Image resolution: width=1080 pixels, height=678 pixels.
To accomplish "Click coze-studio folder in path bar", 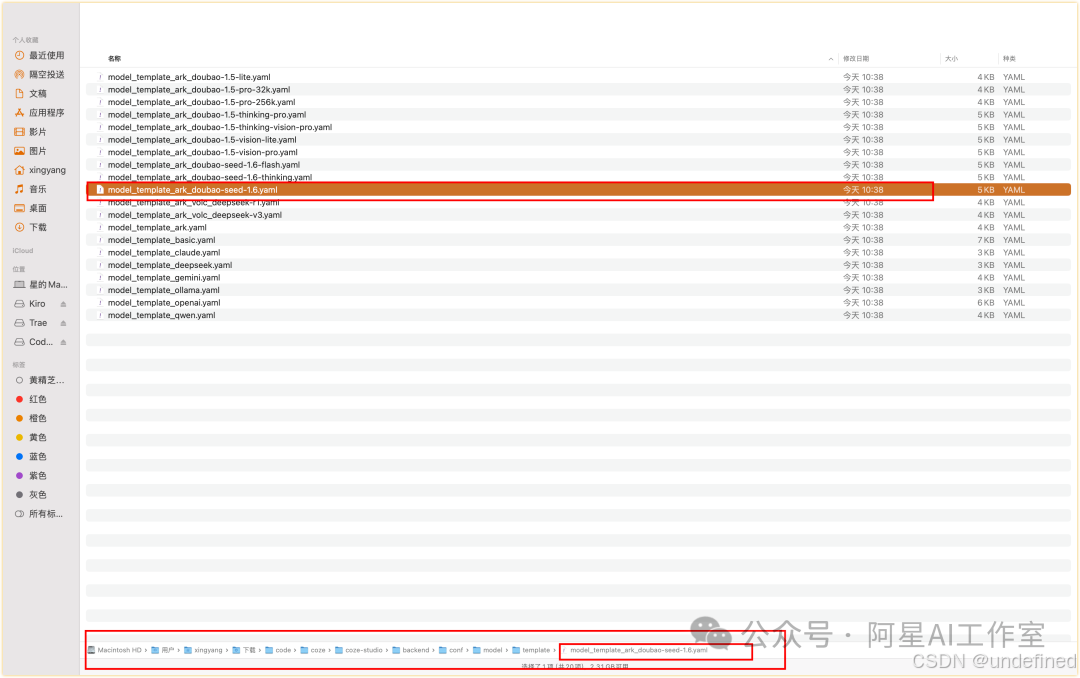I will pos(359,650).
